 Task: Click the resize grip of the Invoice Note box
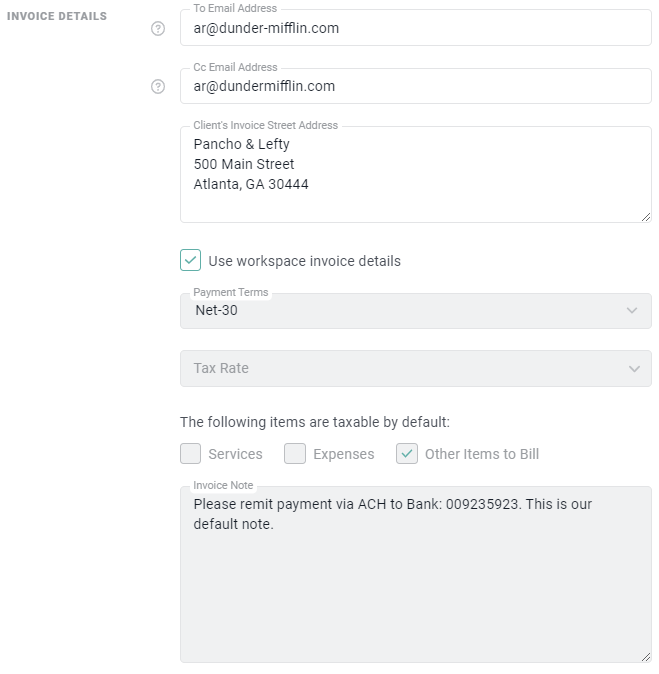click(x=646, y=656)
